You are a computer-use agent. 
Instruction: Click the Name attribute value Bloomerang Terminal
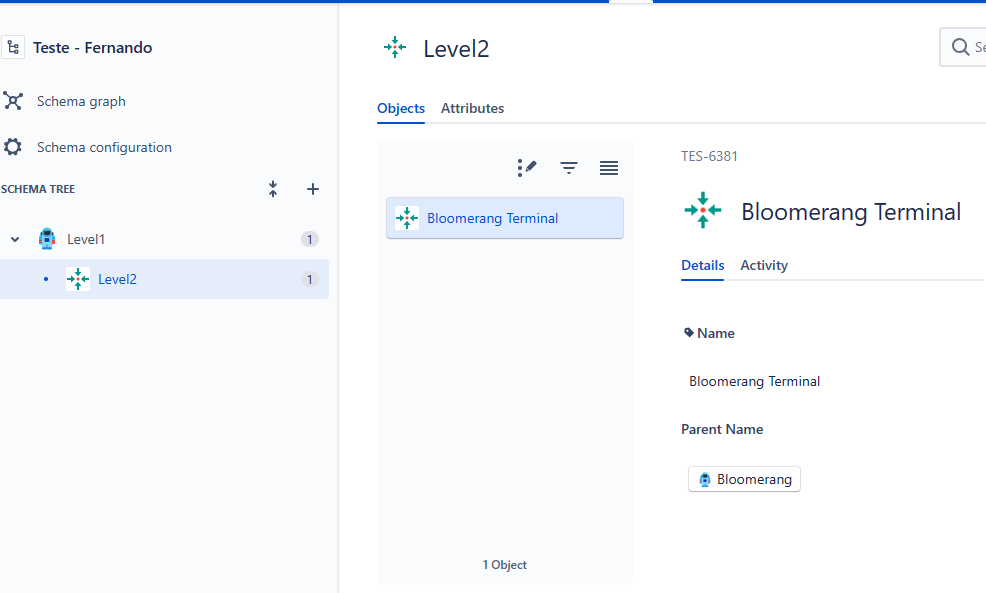755,381
